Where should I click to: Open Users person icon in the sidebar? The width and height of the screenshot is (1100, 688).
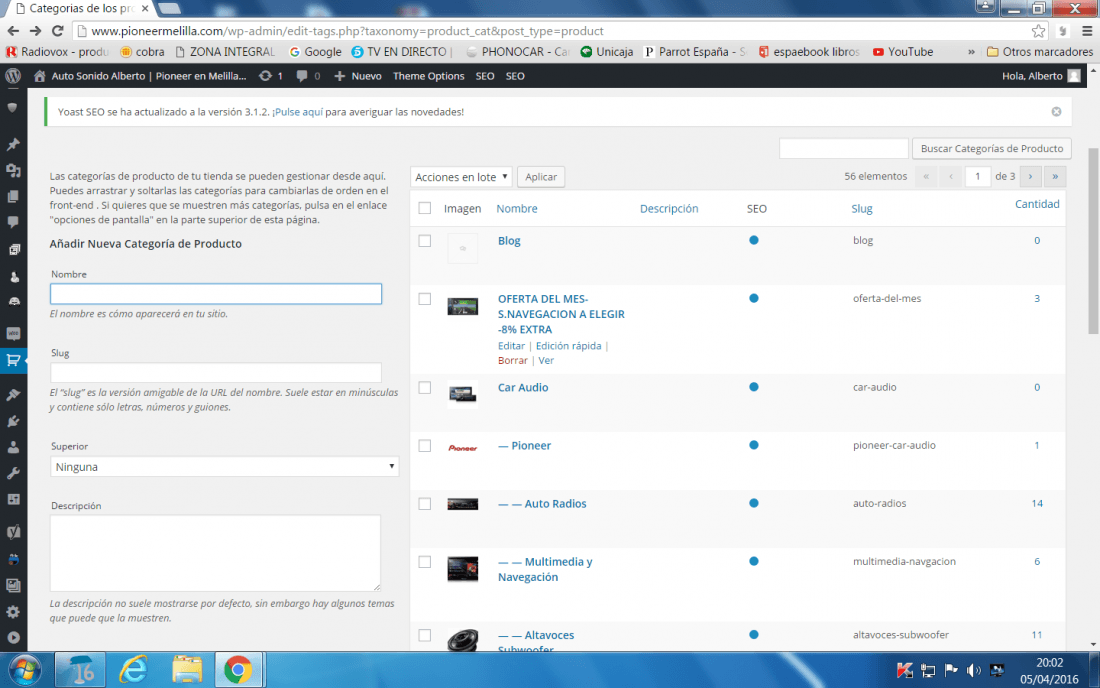click(13, 447)
